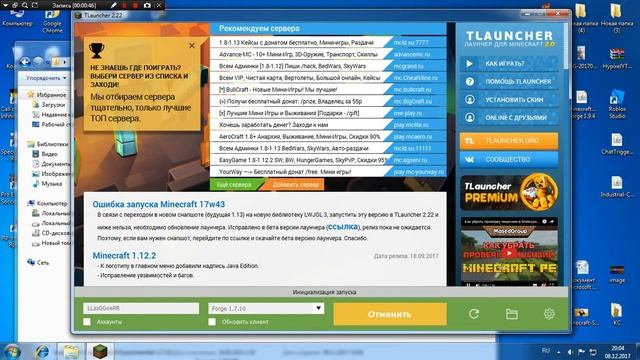Click server row 'AeroCraft 1.8+ Анархия'
The width and height of the screenshot is (640, 360).
click(x=328, y=137)
